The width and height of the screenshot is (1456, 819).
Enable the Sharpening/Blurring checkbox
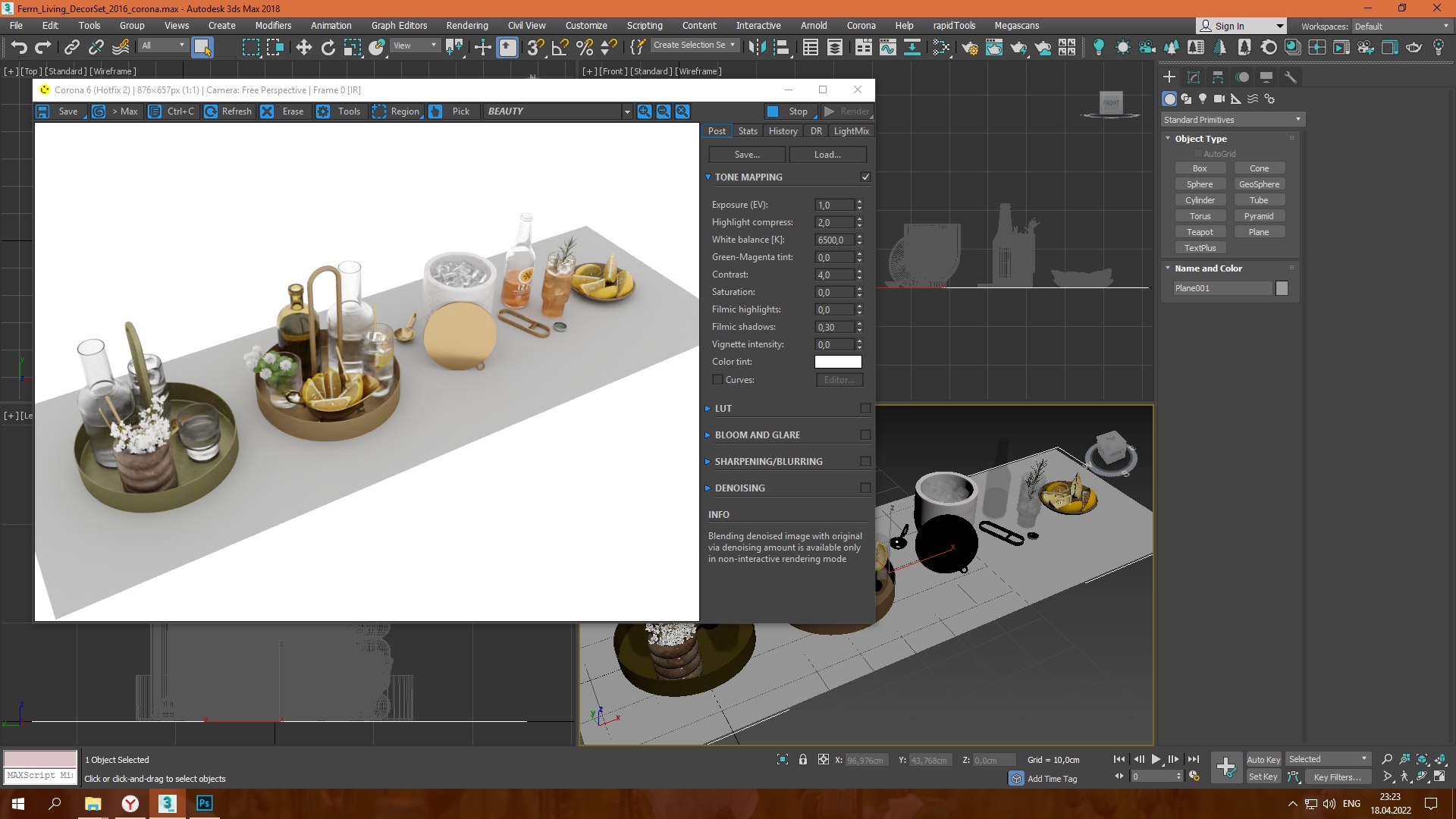pos(865,461)
